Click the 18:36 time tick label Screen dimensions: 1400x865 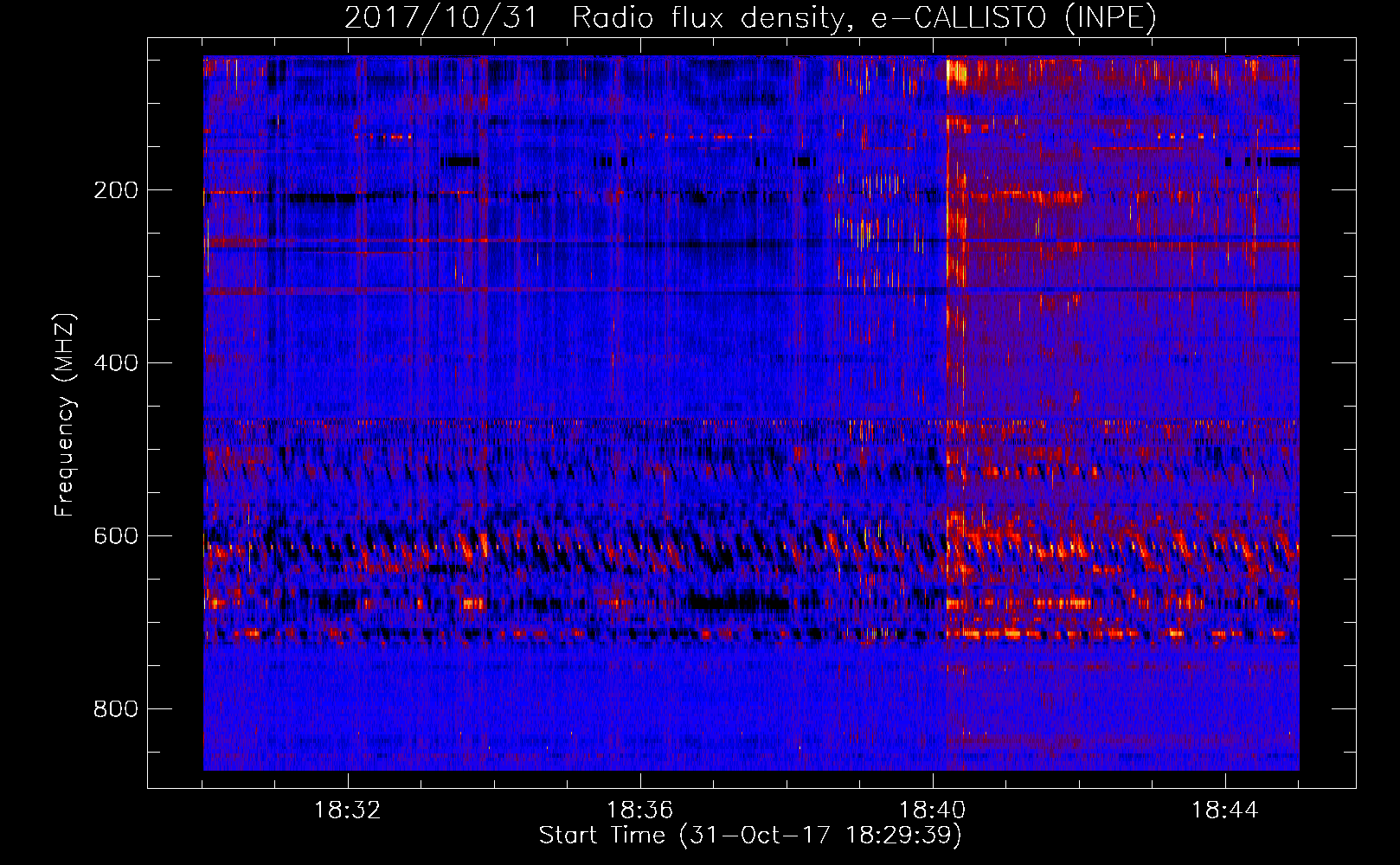[639, 810]
